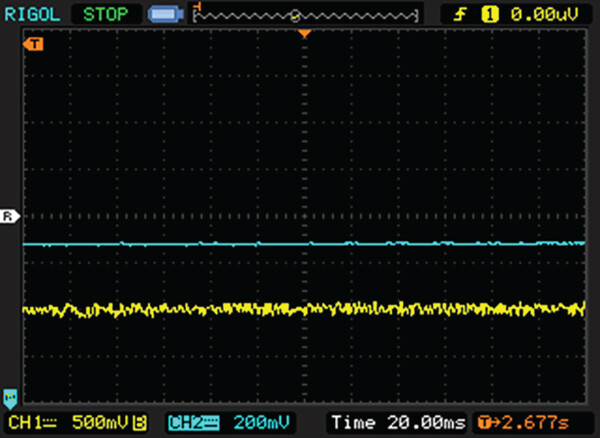
Task: Click the cyan CH2 waveform trace
Action: (x=304, y=244)
